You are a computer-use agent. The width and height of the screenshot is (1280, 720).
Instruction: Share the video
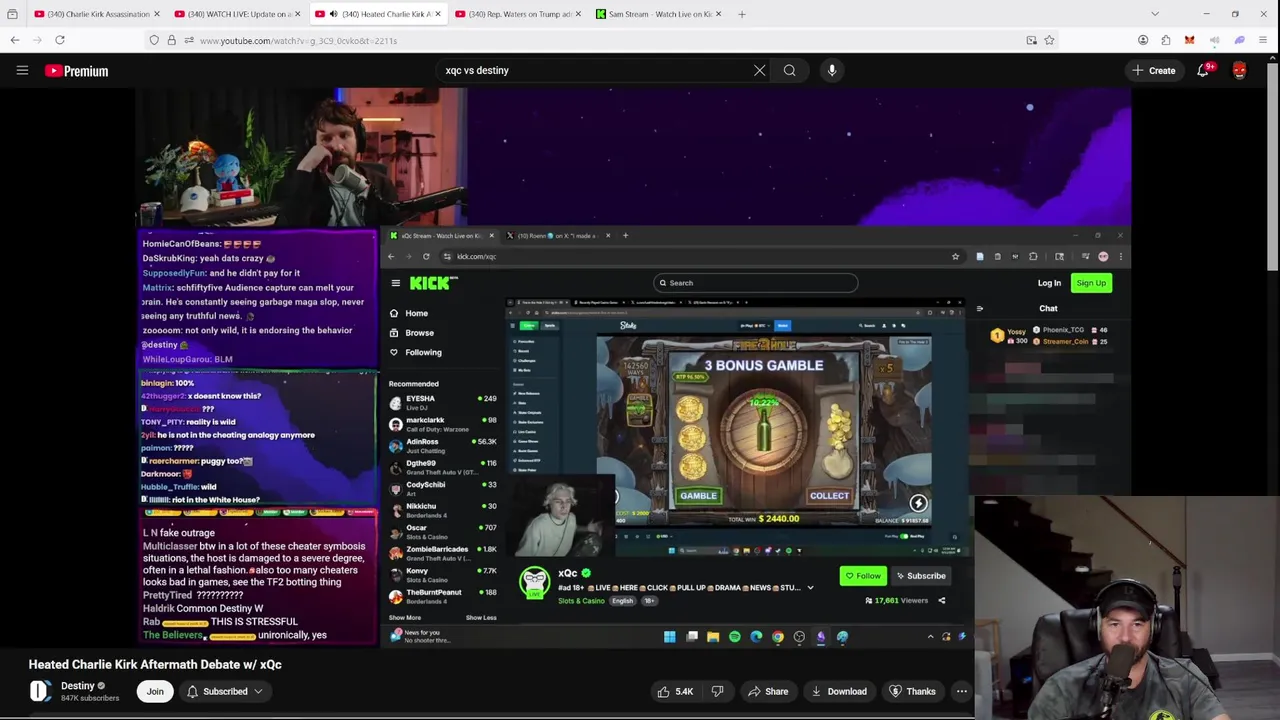click(x=767, y=691)
